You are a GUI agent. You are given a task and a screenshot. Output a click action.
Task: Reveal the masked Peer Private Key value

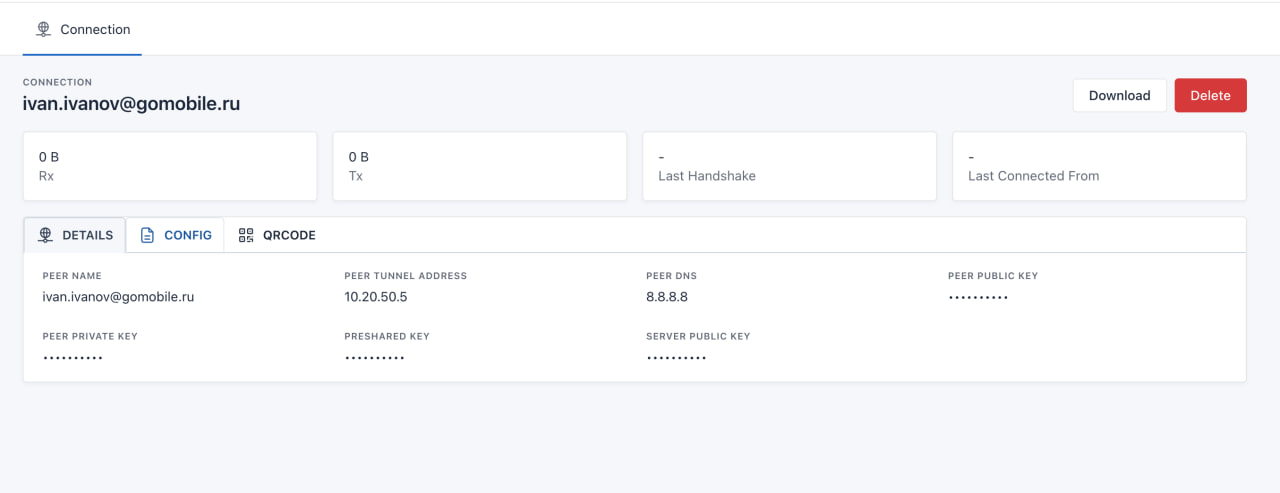[x=73, y=358]
